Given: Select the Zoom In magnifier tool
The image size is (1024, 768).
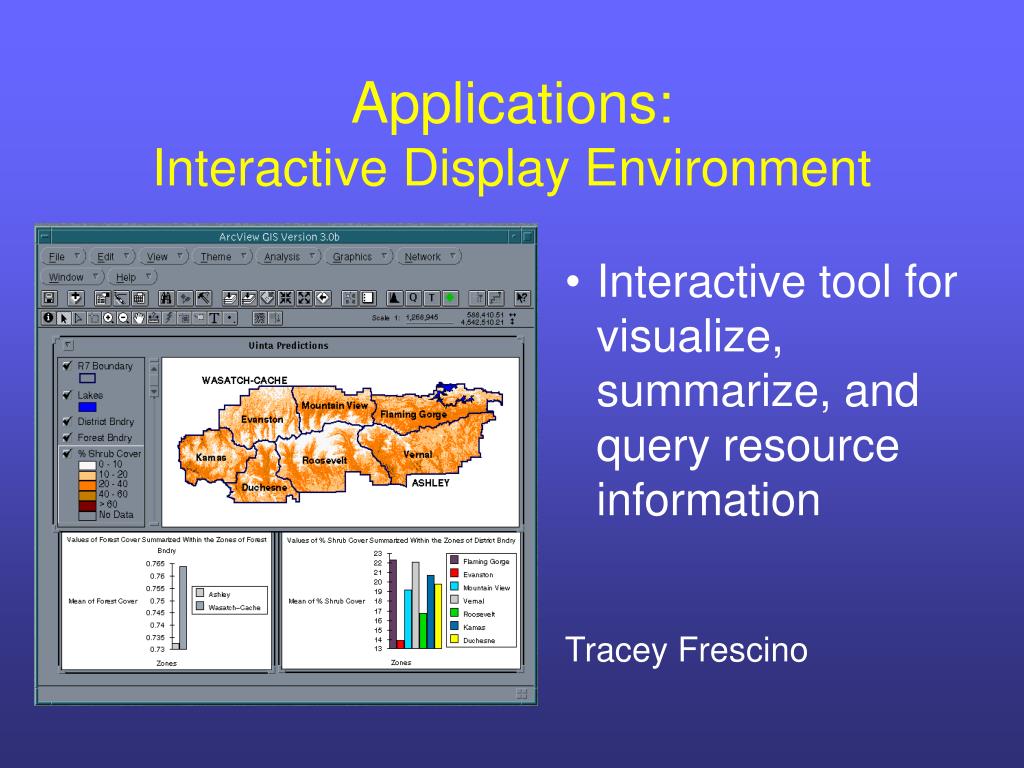Looking at the screenshot, I should [x=108, y=318].
